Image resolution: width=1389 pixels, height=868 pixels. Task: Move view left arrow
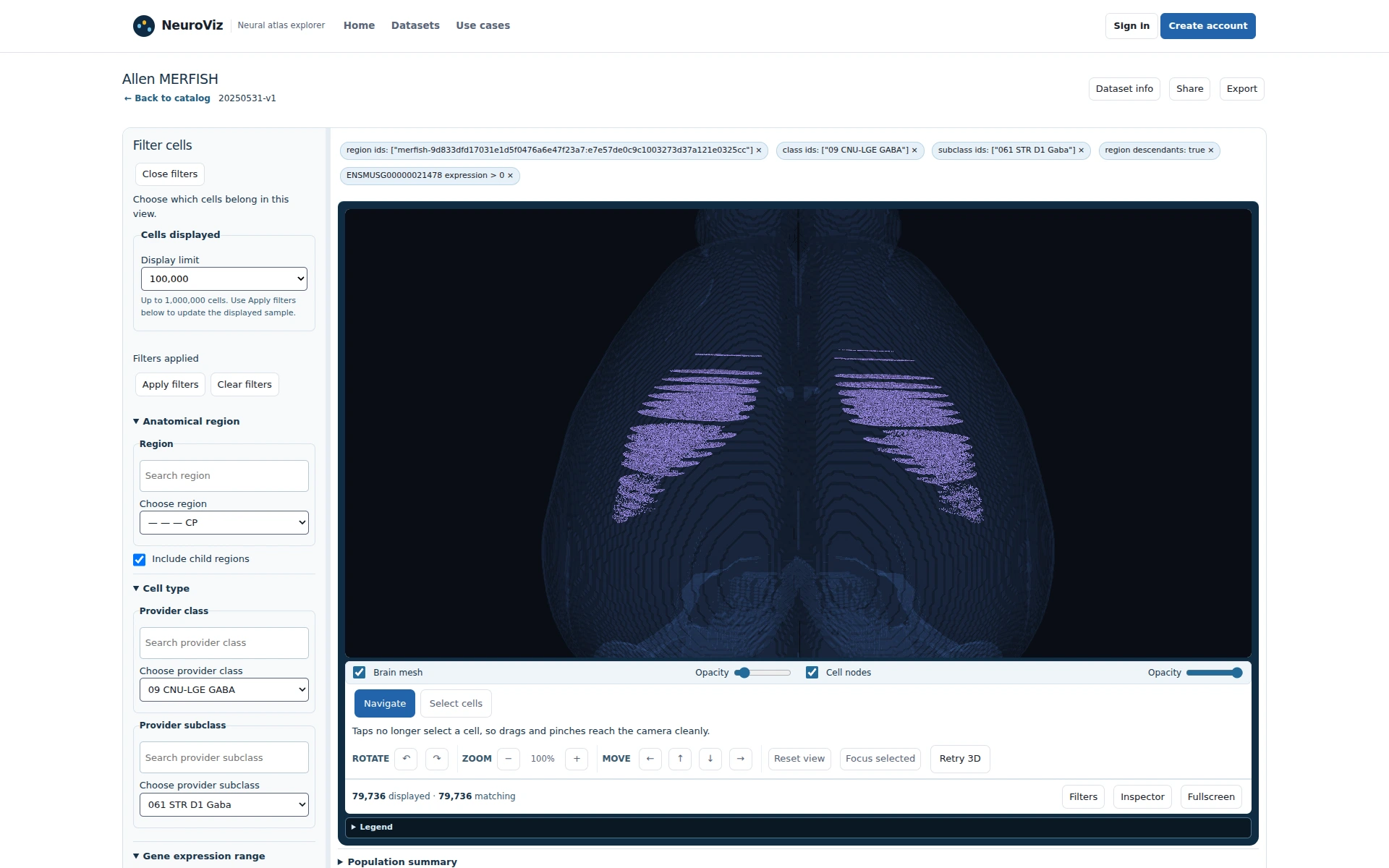coord(650,759)
